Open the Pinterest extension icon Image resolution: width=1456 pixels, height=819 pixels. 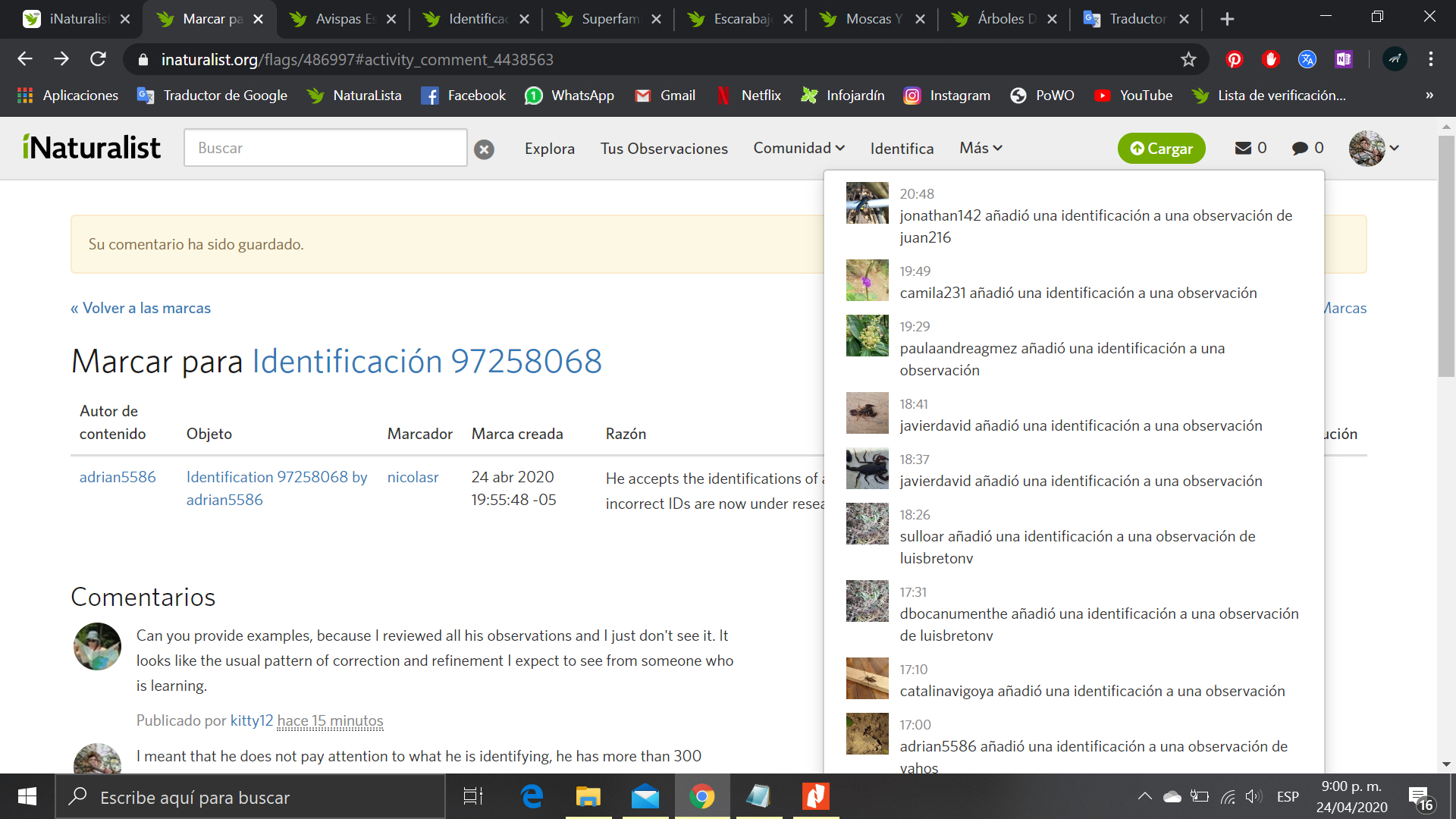click(x=1234, y=59)
